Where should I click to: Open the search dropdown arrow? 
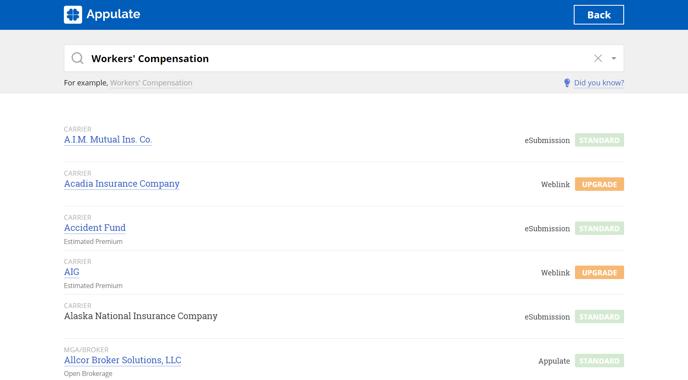(x=614, y=58)
